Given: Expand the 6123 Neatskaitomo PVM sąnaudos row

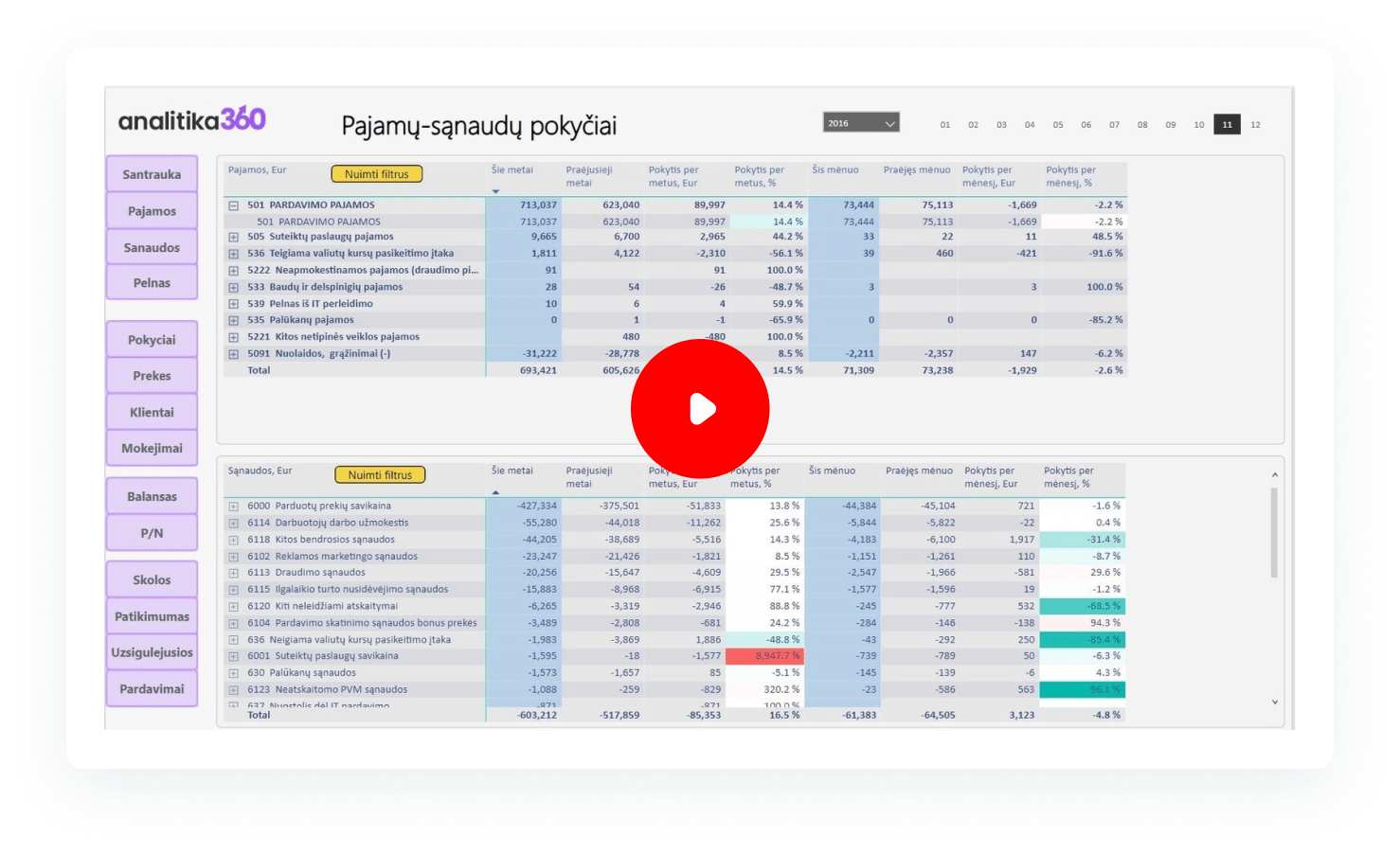Looking at the screenshot, I should click(233, 690).
